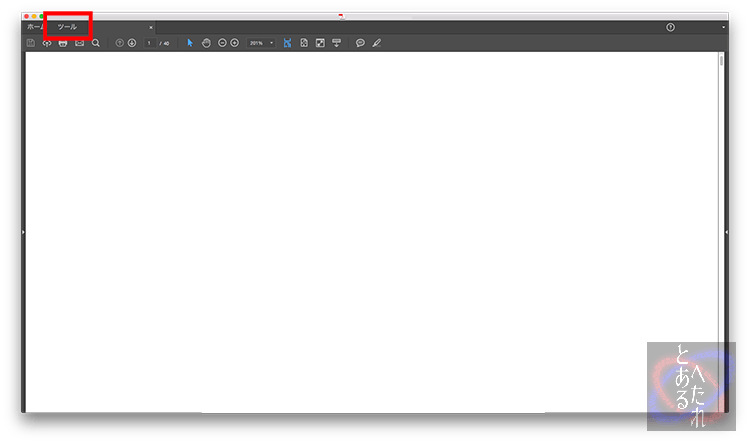750x443 pixels.
Task: Open help via question mark icon
Action: pyautogui.click(x=670, y=27)
